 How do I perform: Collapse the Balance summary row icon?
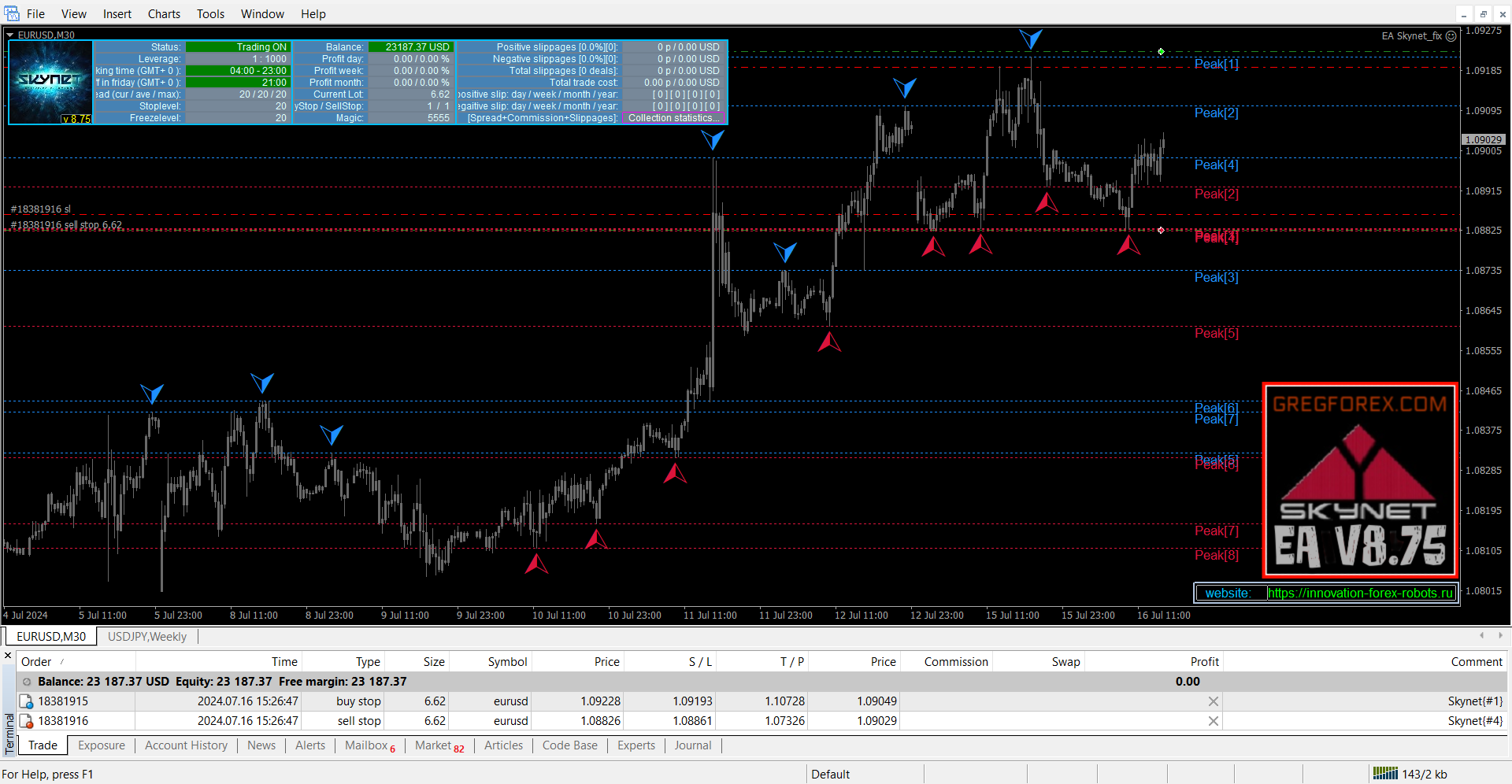(x=27, y=682)
